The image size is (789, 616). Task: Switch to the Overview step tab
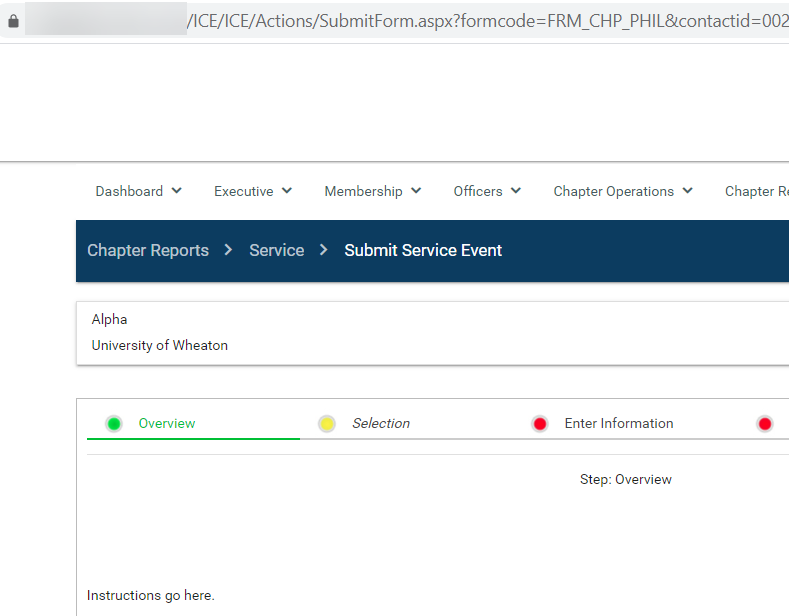[x=167, y=424]
